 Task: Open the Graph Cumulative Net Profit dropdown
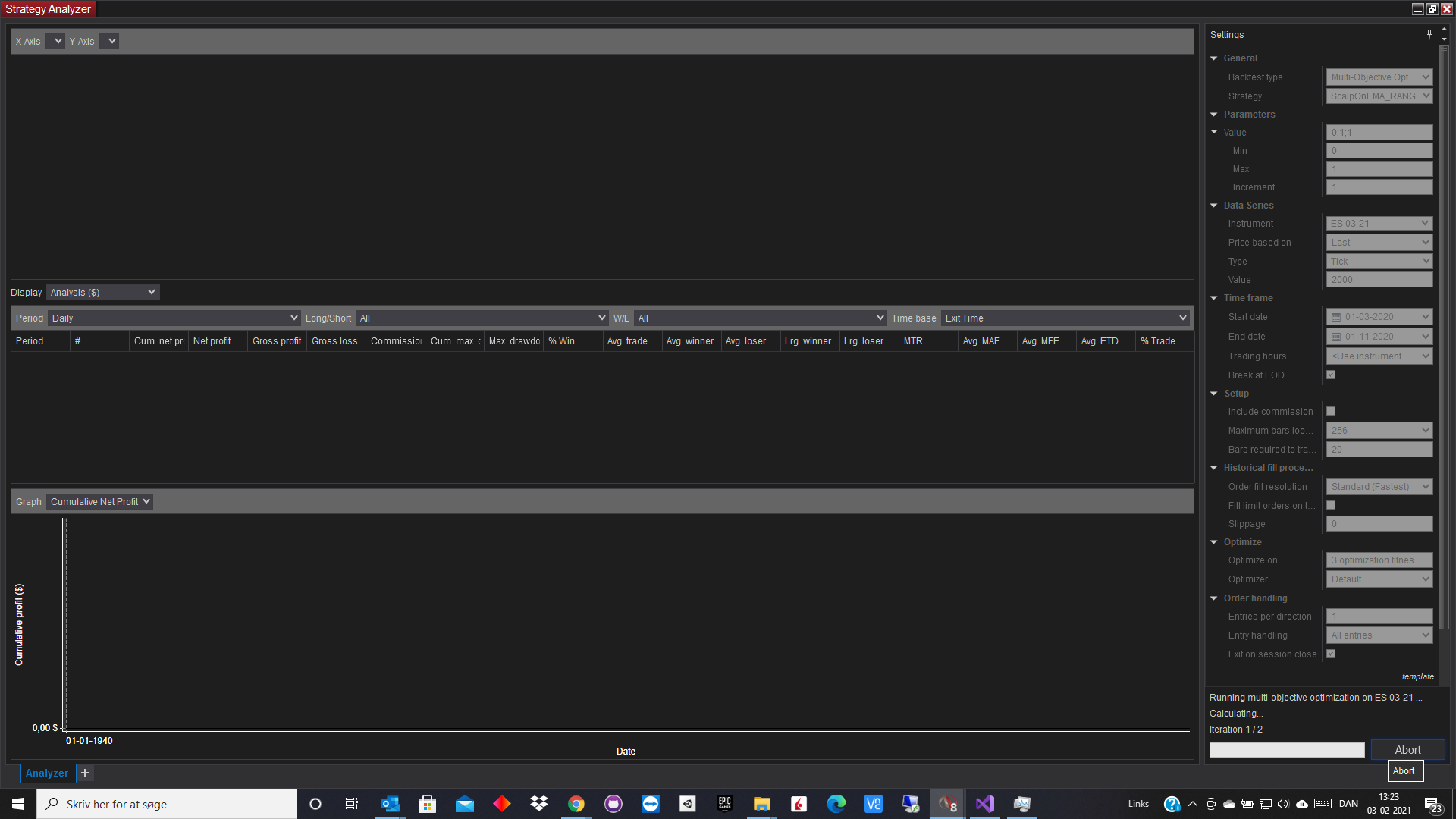pyautogui.click(x=99, y=502)
